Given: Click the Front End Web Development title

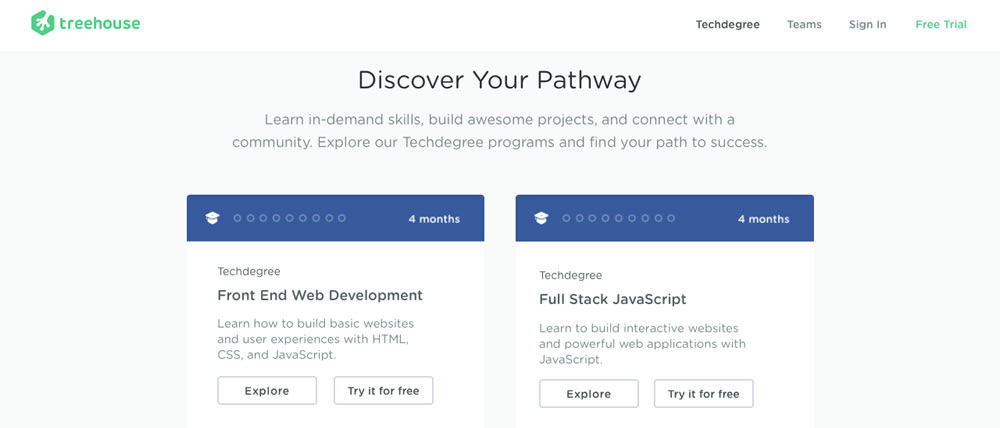Looking at the screenshot, I should (320, 295).
